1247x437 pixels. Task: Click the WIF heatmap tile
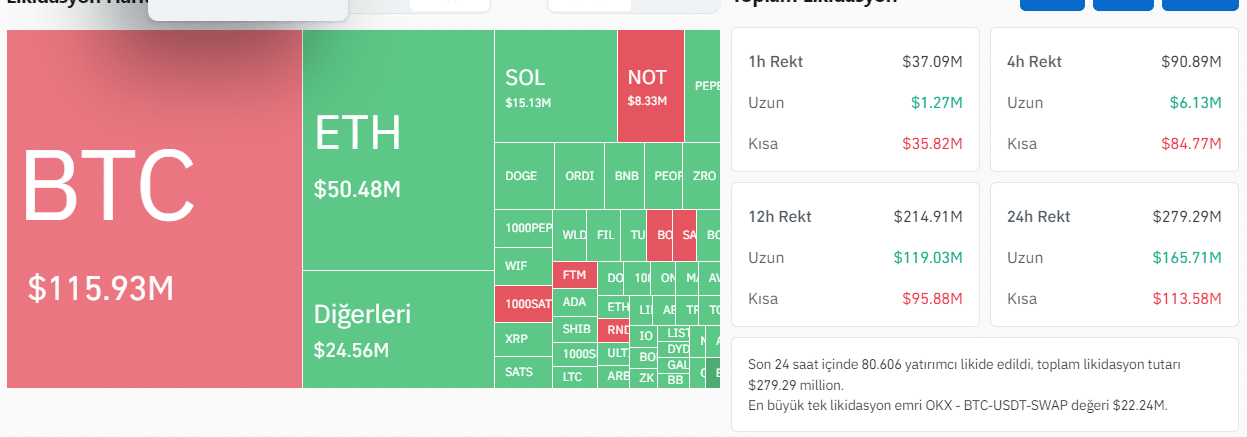[517, 266]
